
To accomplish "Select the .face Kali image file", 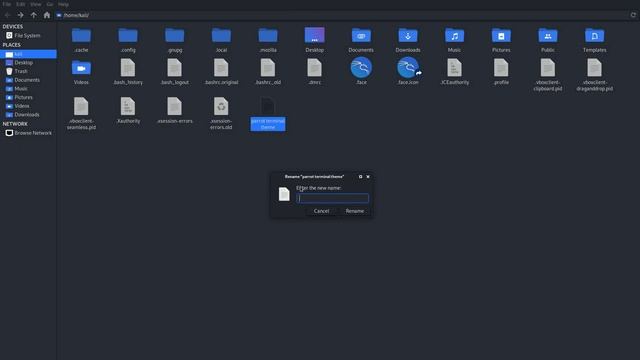I will point(361,67).
